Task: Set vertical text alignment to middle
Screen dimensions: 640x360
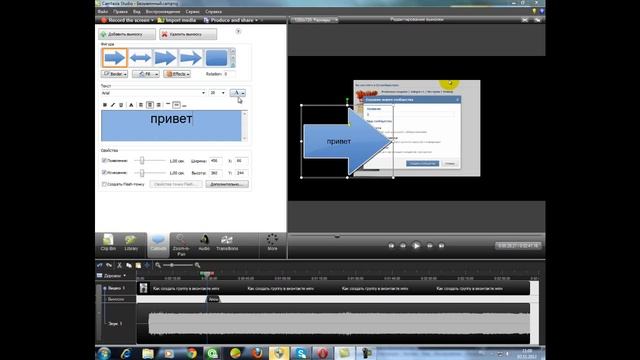Action: [x=176, y=105]
